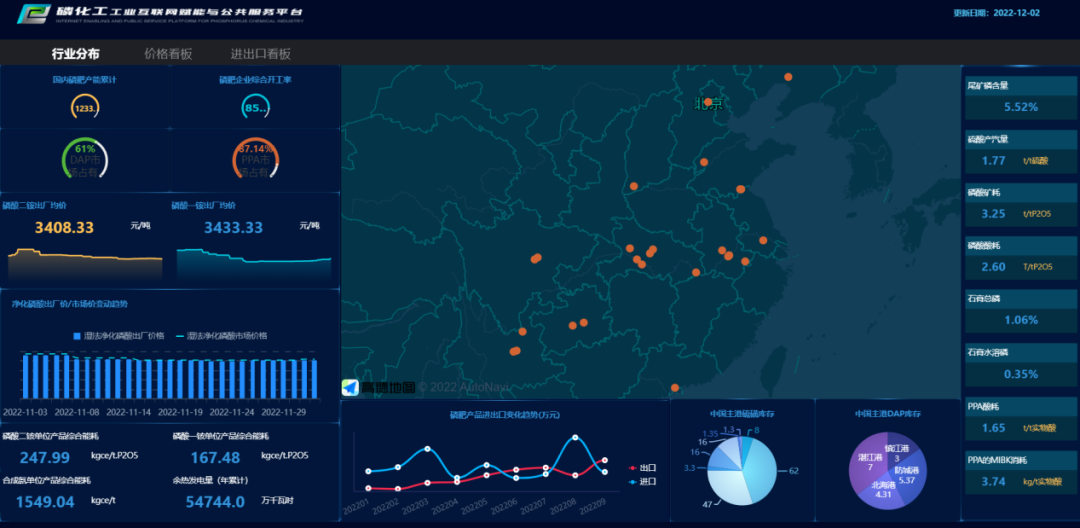Click the 202205 axis label on trend chart

(x=475, y=507)
